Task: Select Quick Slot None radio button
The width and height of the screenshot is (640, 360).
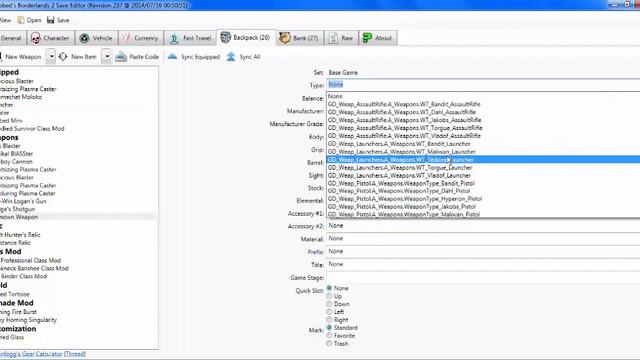Action: 329,288
